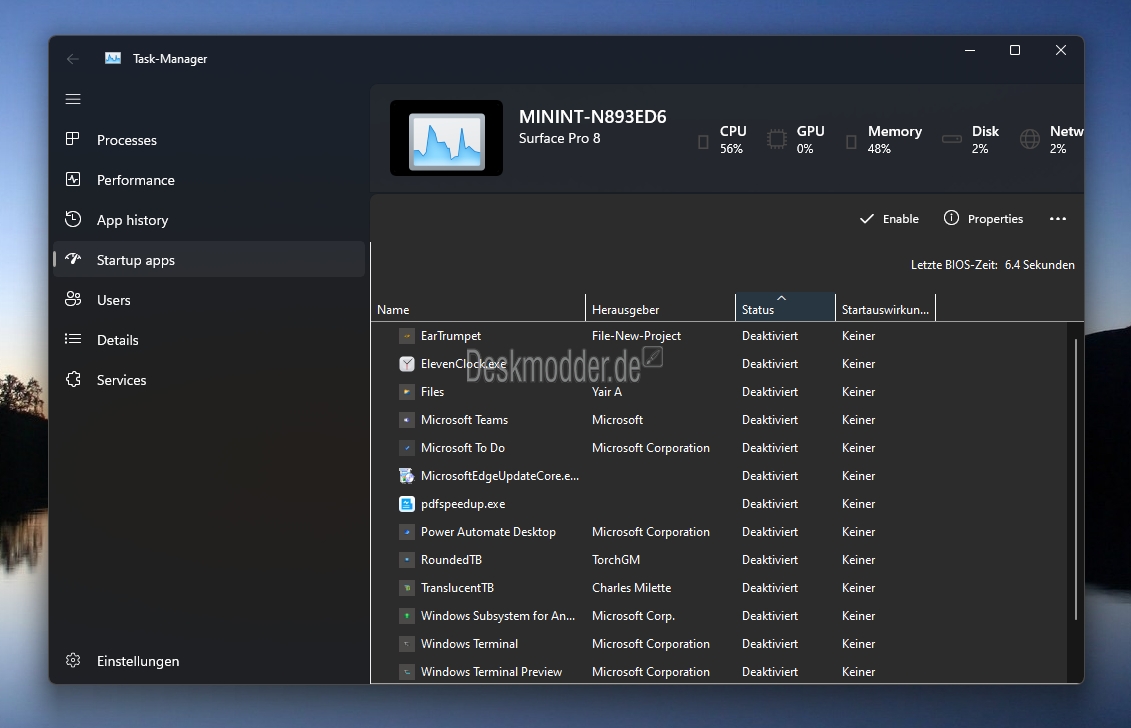
Task: Click computer name MININT-N893ED6
Action: (593, 117)
